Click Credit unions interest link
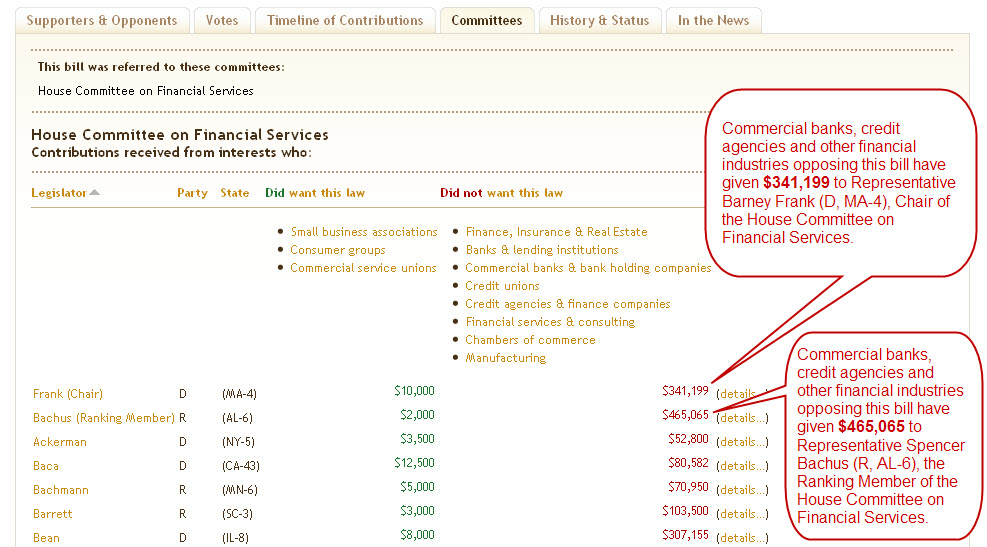 pyautogui.click(x=502, y=286)
